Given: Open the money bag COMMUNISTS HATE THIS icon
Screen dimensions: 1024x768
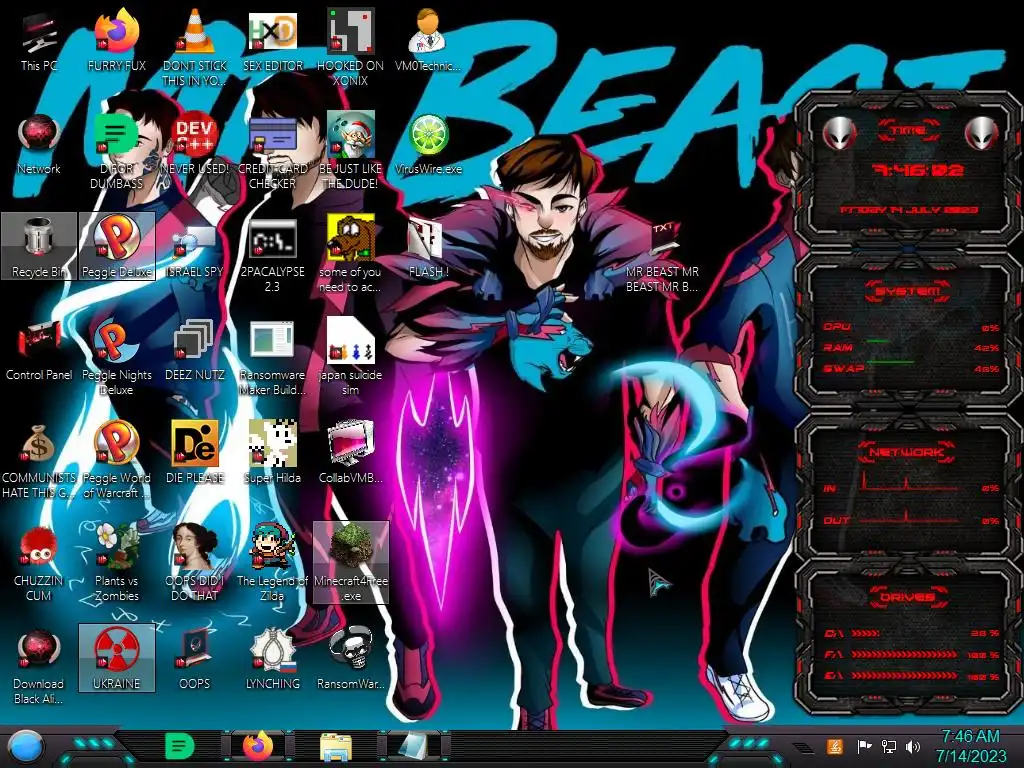Looking at the screenshot, I should pos(39,460).
